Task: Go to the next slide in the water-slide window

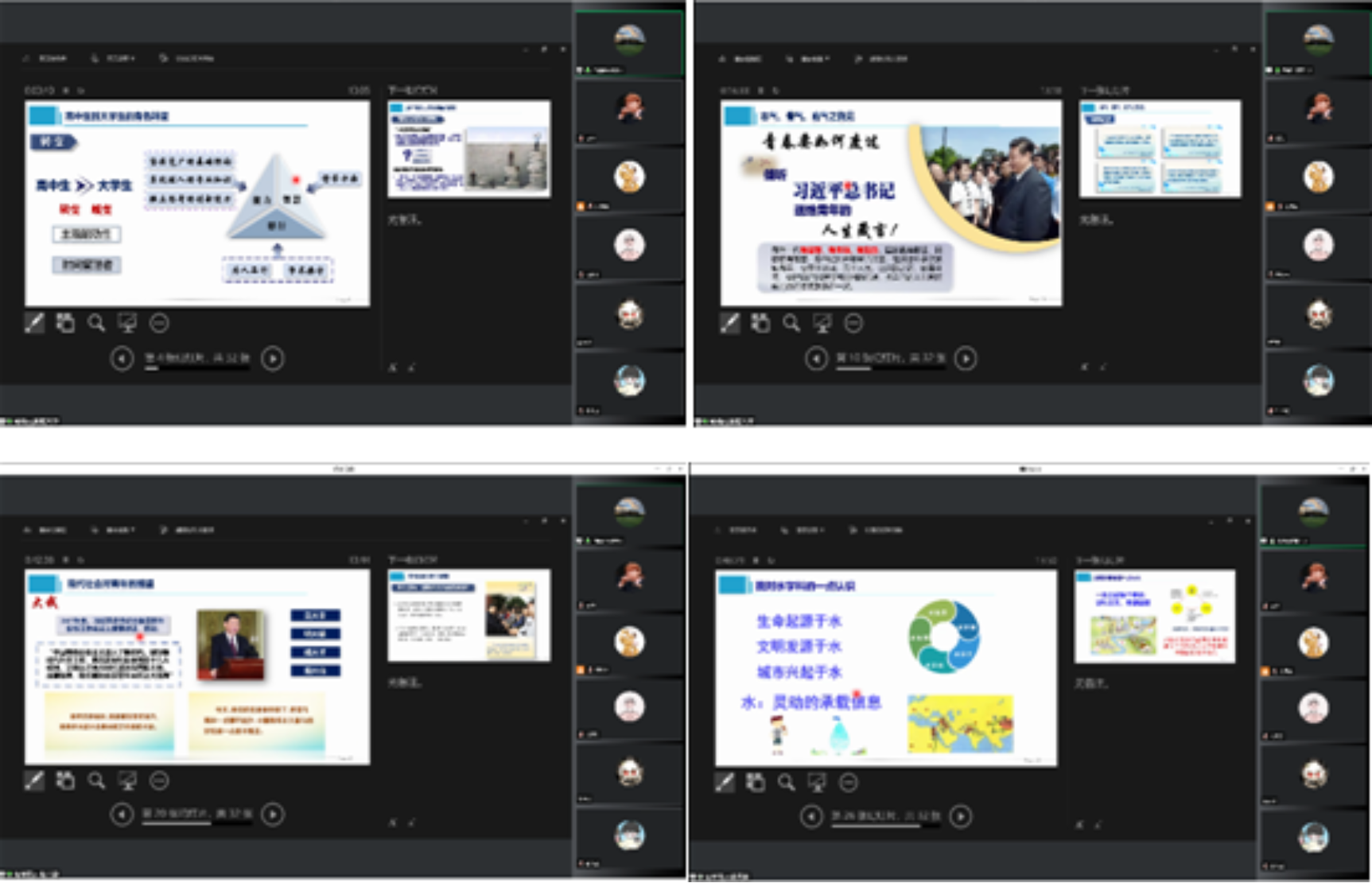Action: pyautogui.click(x=961, y=816)
